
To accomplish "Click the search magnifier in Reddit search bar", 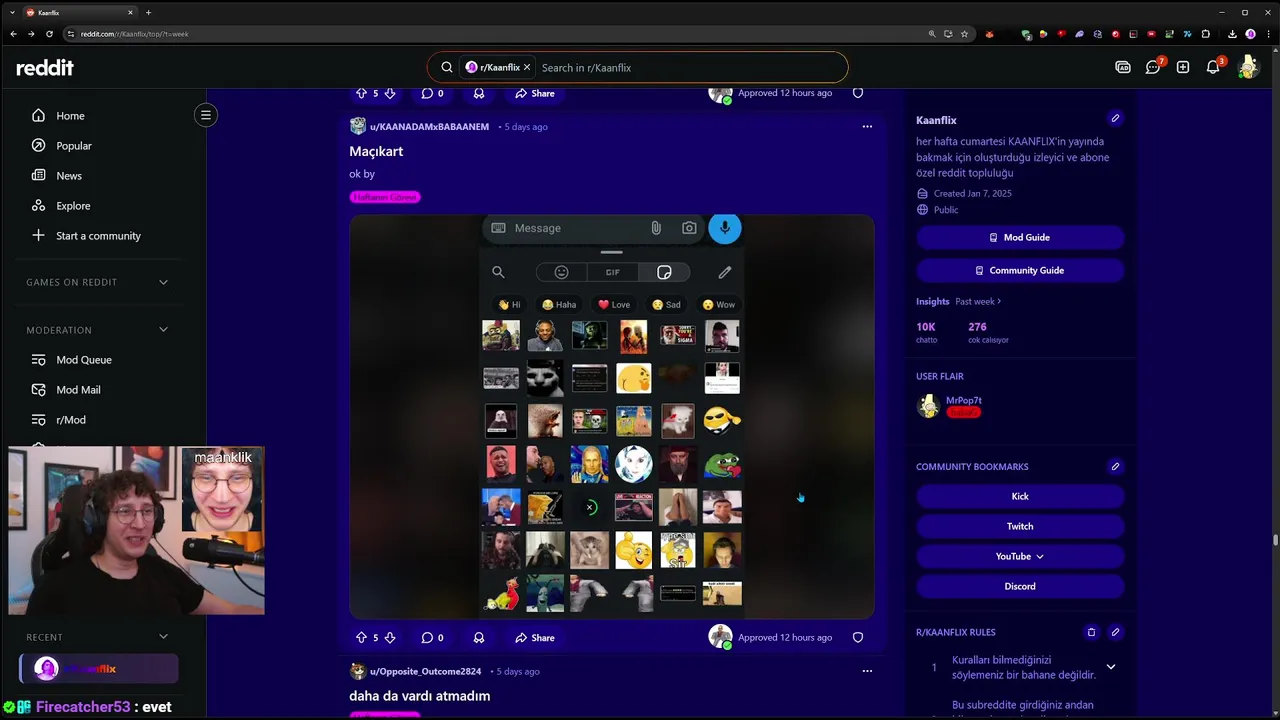I will pos(447,68).
